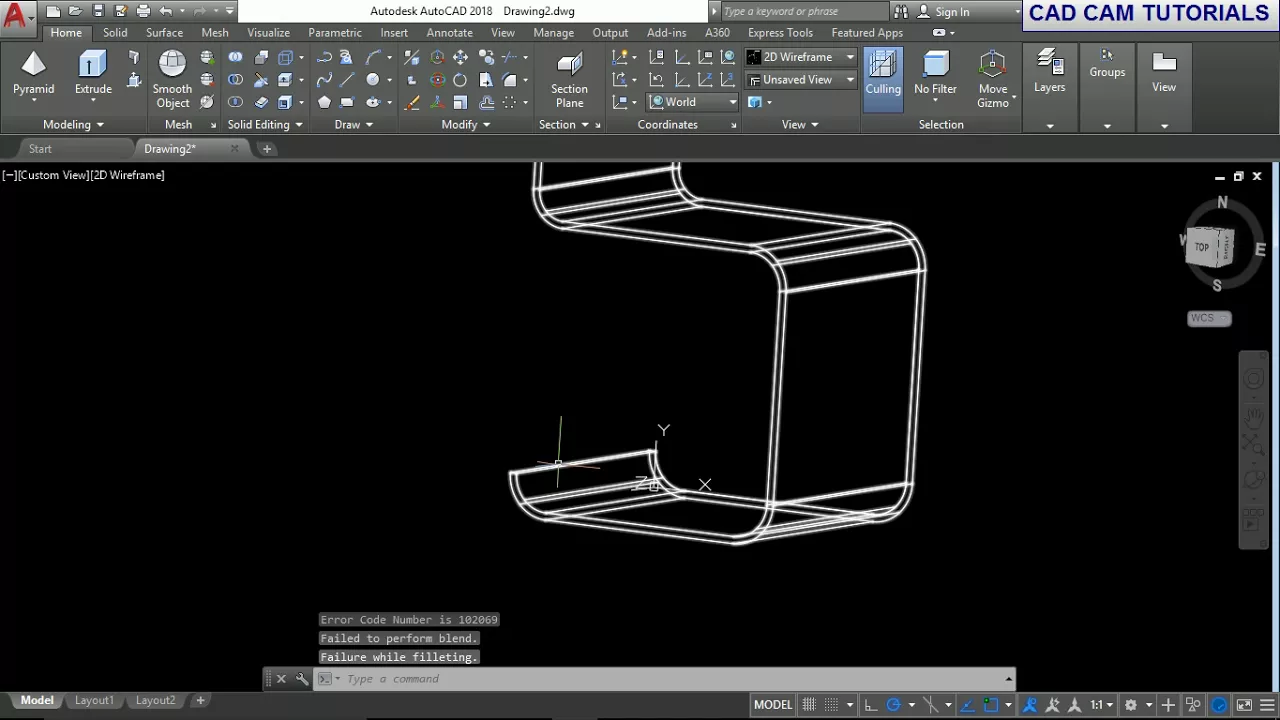The width and height of the screenshot is (1280, 720).
Task: Click the MODEL space button in the status bar
Action: (773, 705)
